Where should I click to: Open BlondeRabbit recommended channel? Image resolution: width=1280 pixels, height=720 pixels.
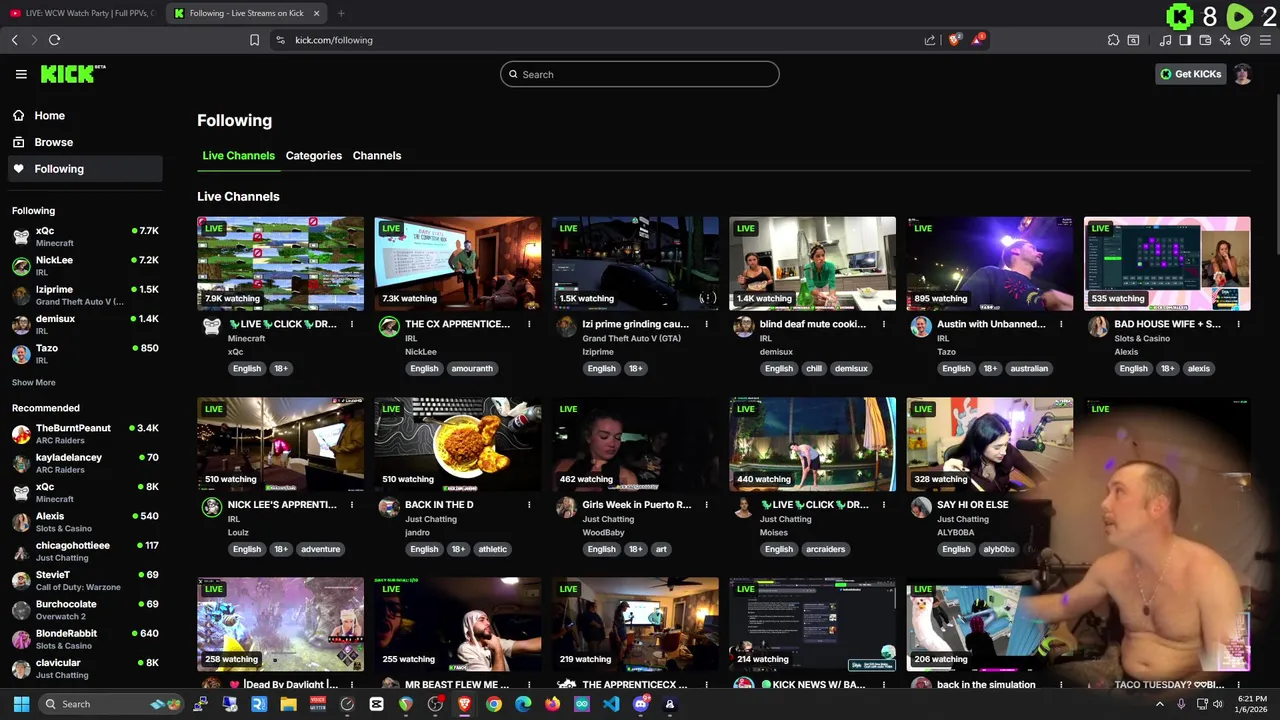pyautogui.click(x=85, y=639)
